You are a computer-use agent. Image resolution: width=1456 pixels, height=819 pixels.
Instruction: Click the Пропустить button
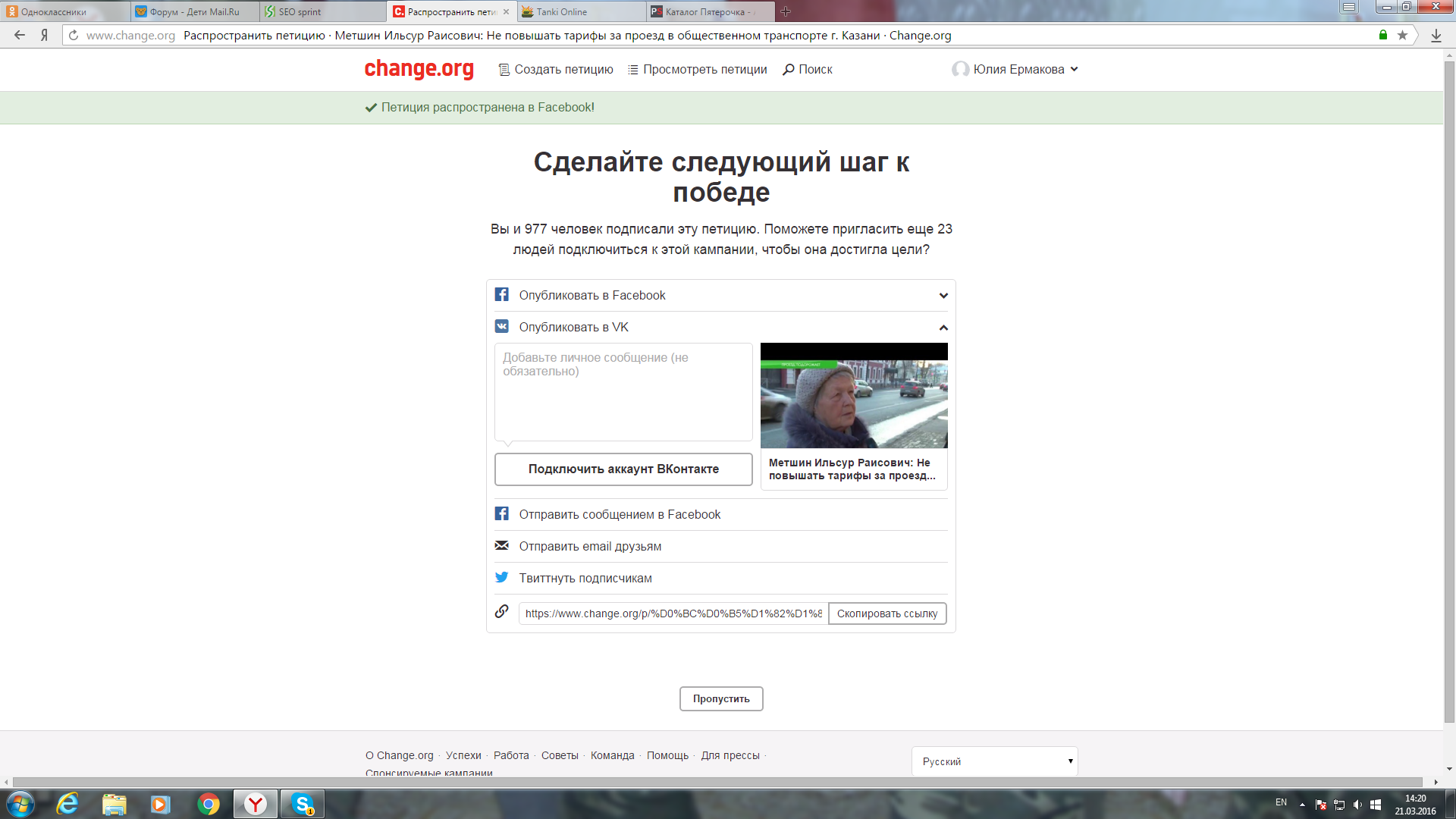(721, 698)
